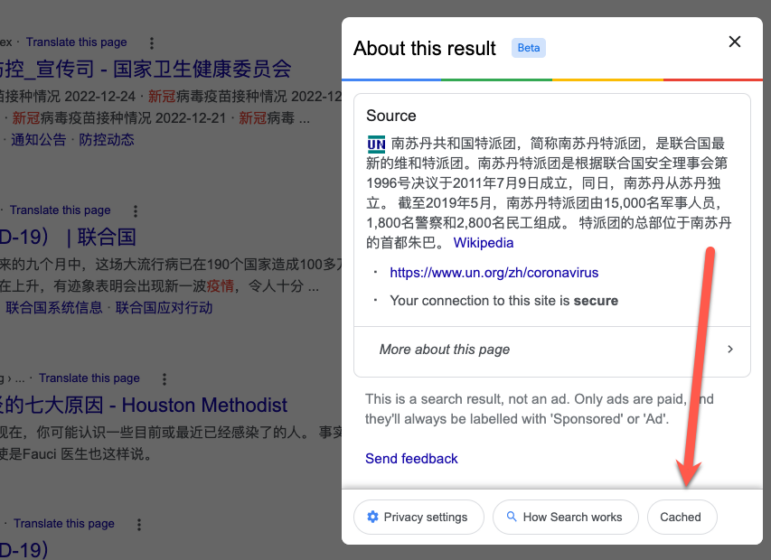The width and height of the screenshot is (771, 560).
Task: Open Privacy settings button
Action: [x=418, y=517]
